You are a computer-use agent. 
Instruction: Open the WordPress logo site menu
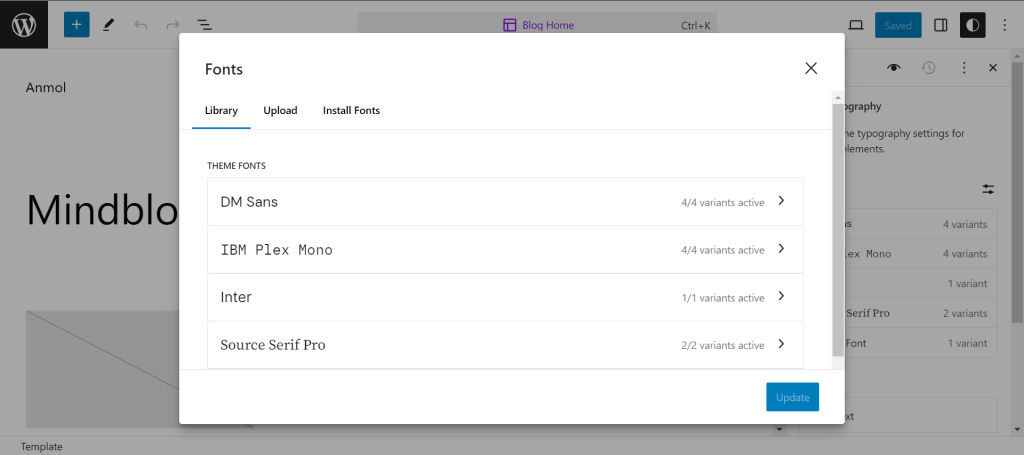pos(24,25)
